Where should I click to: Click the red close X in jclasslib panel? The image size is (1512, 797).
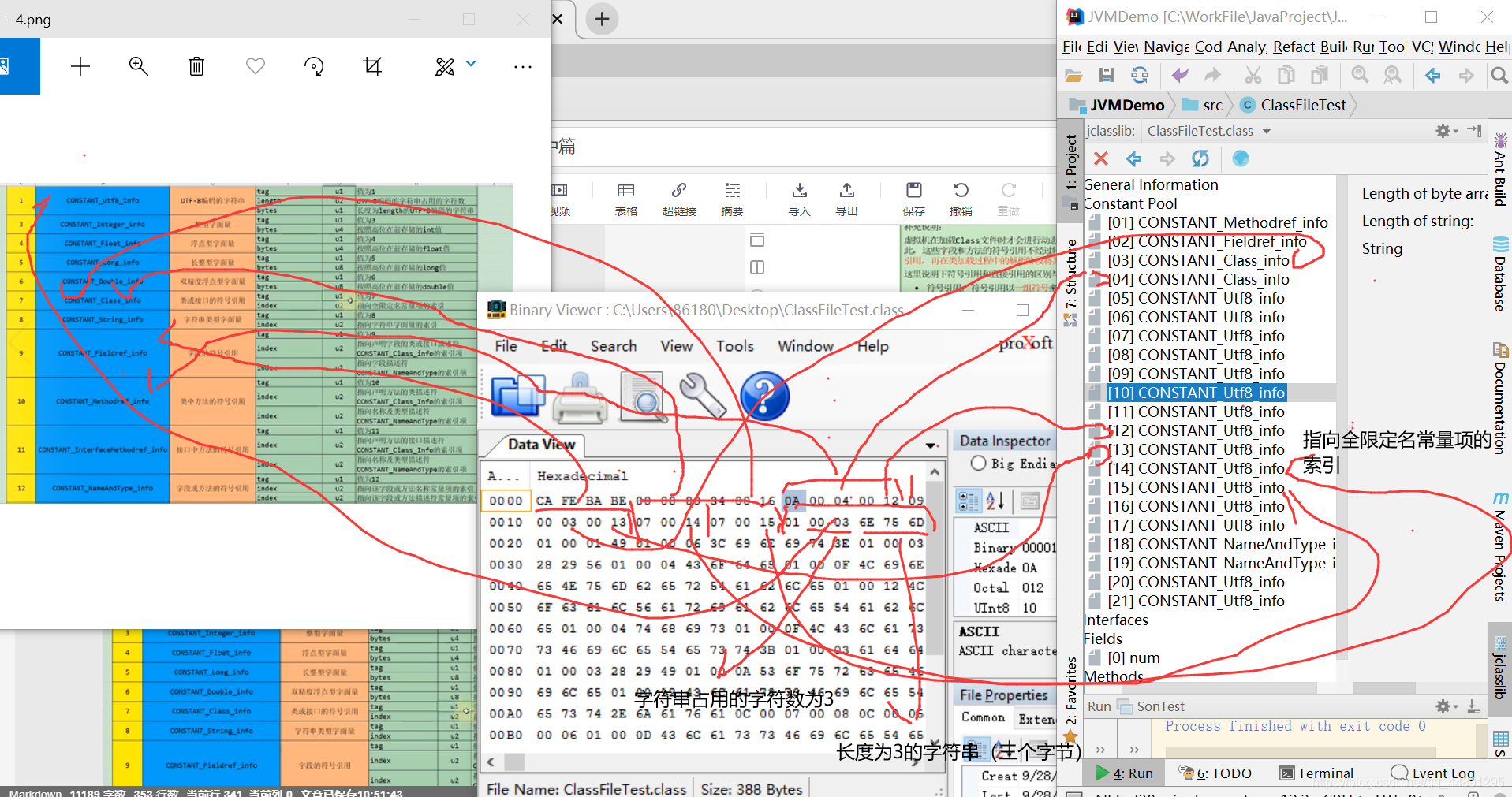pos(1101,159)
